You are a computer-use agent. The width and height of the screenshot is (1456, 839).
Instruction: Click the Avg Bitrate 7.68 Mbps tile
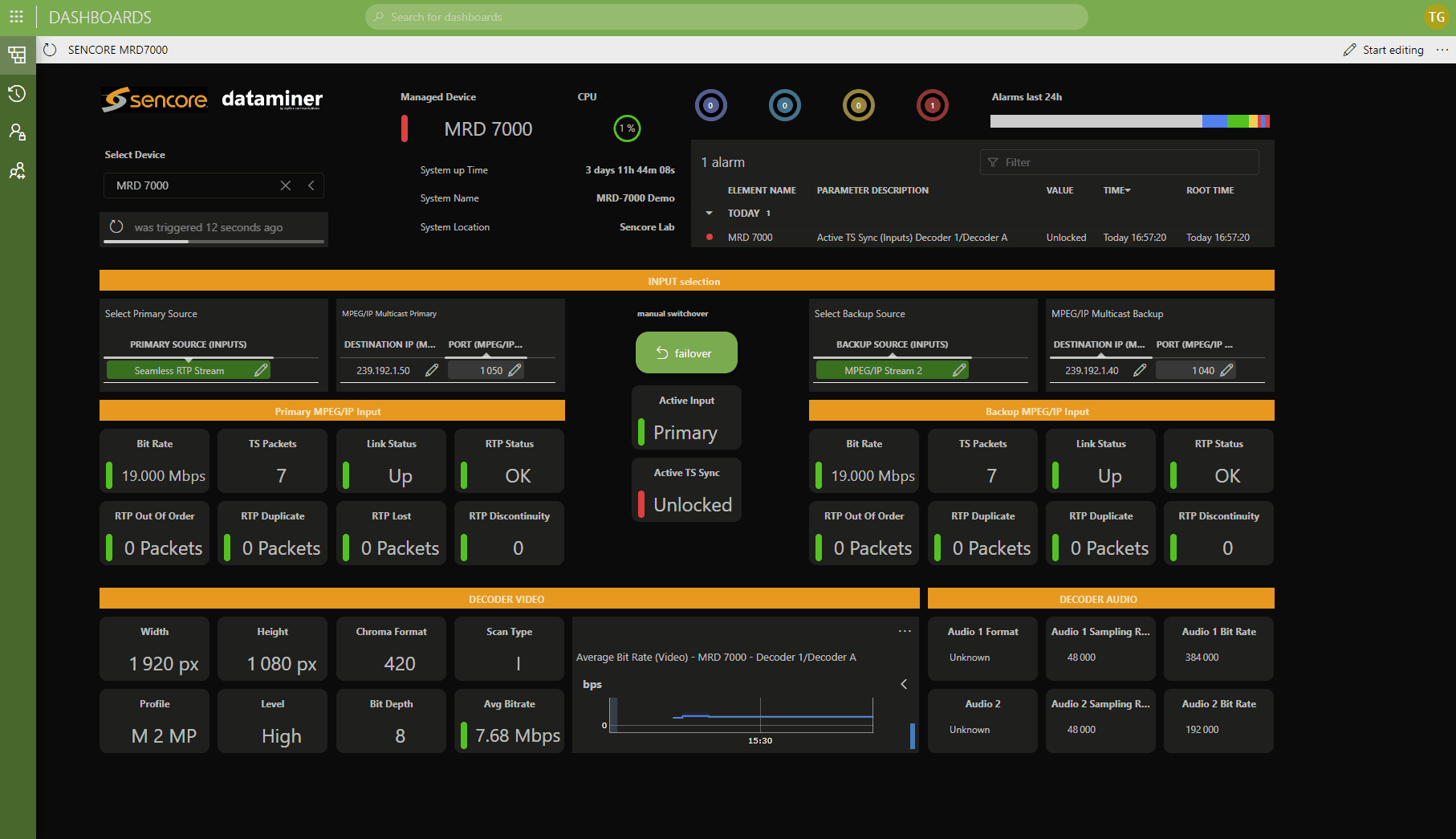[509, 721]
